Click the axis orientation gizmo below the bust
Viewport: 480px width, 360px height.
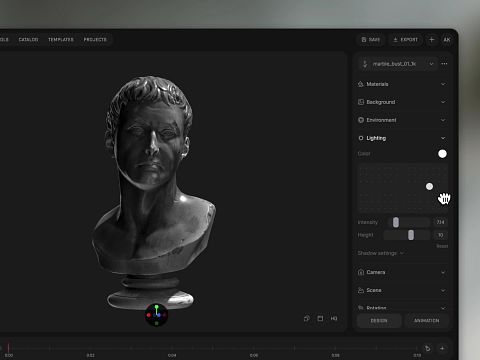click(x=156, y=315)
